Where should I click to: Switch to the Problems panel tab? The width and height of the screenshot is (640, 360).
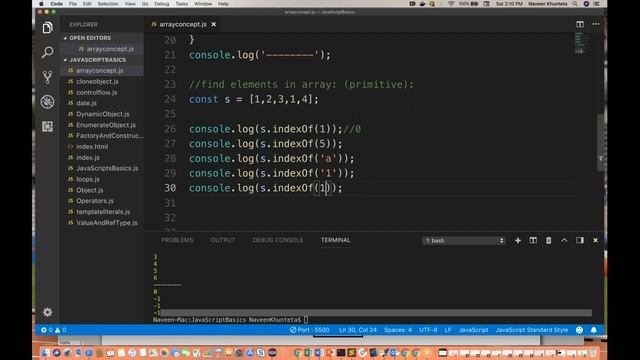point(177,240)
